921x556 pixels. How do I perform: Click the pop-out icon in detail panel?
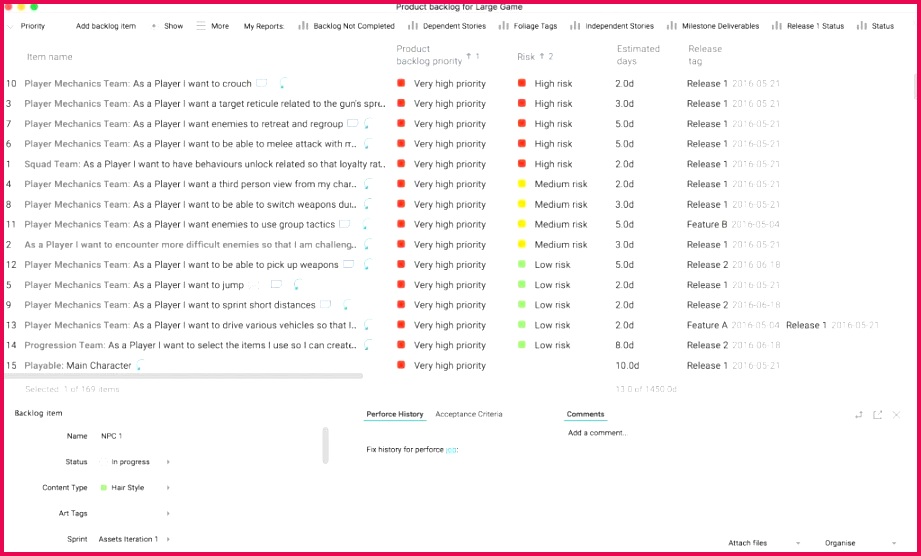pyautogui.click(x=877, y=415)
